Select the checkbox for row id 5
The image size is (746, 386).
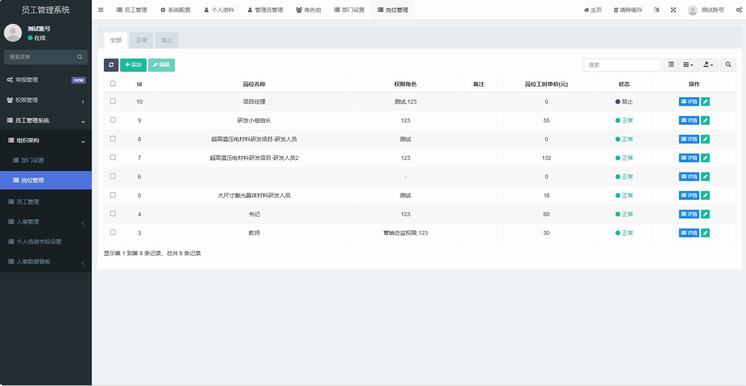113,195
